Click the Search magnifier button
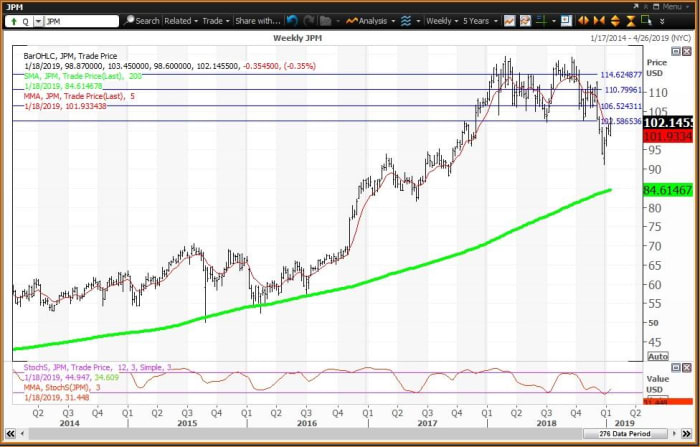Image resolution: width=700 pixels, height=447 pixels. (x=140, y=20)
